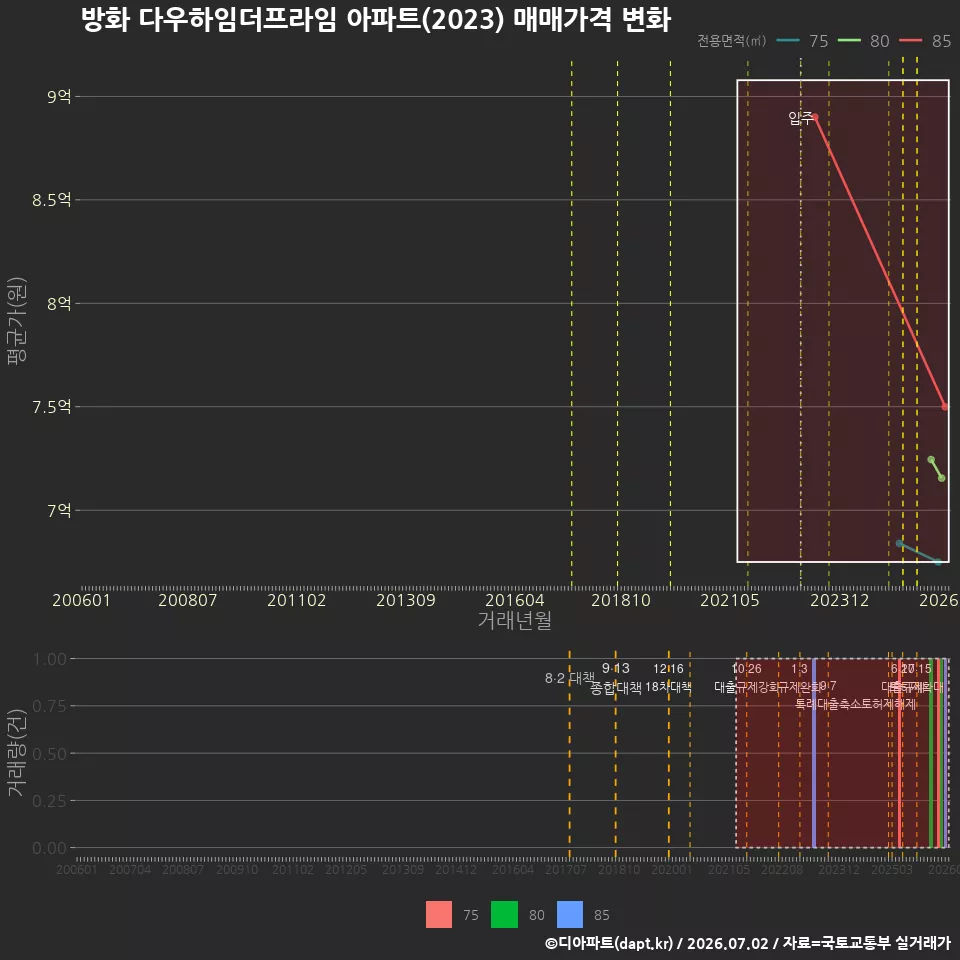Click the 7.5억 y-axis label

[51, 407]
